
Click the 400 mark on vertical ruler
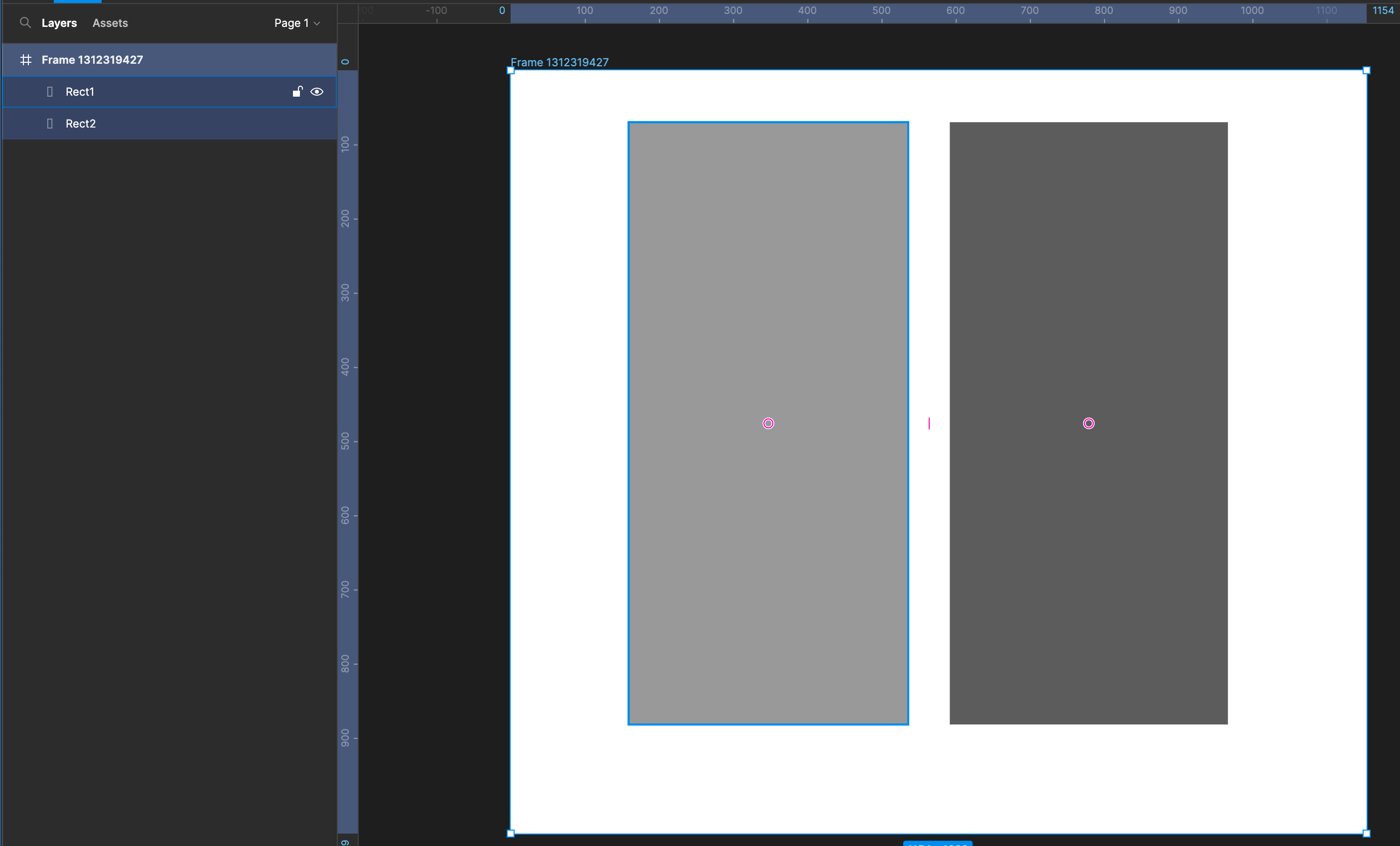coord(345,367)
